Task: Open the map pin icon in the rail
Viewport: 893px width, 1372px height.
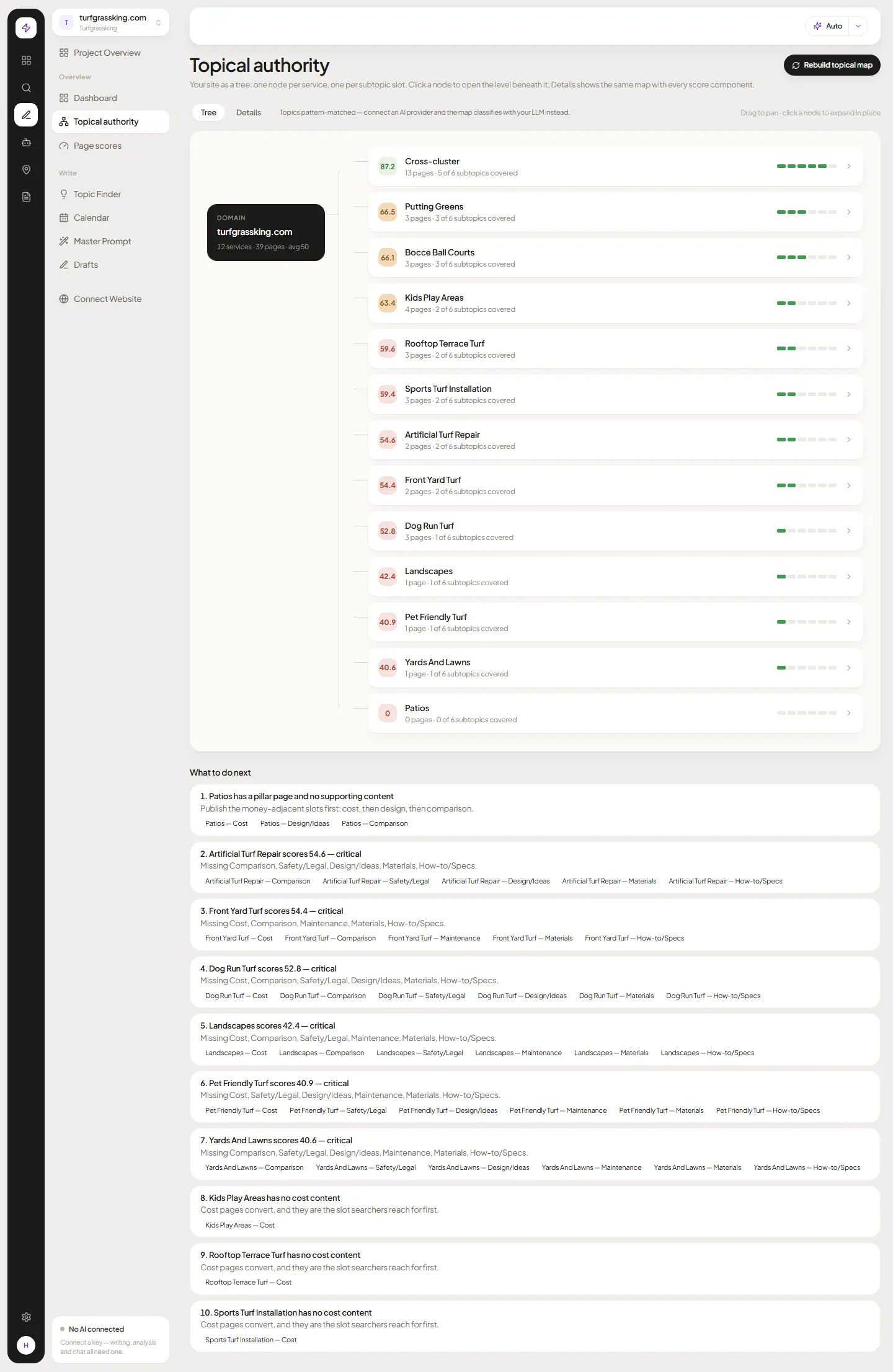Action: pos(26,169)
